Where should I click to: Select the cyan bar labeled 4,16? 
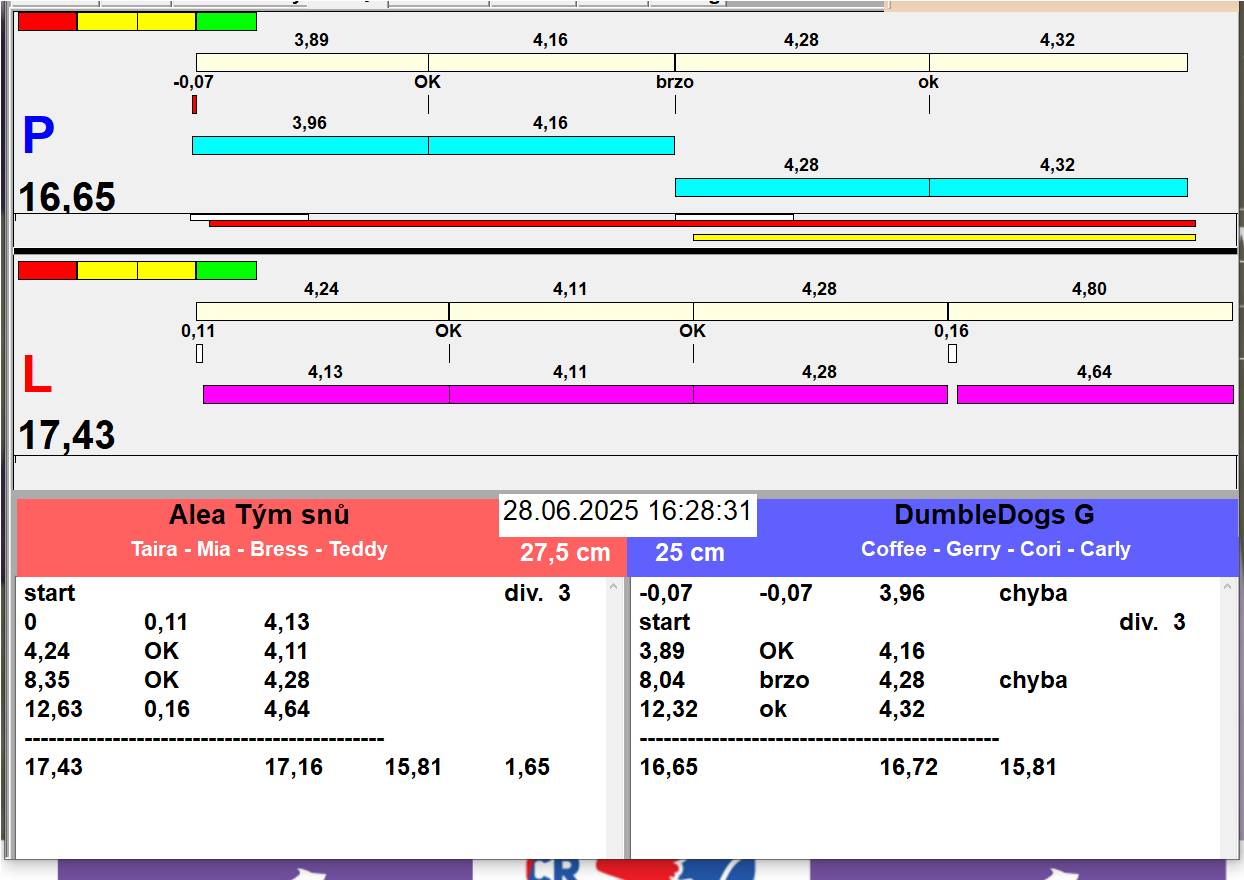point(551,145)
